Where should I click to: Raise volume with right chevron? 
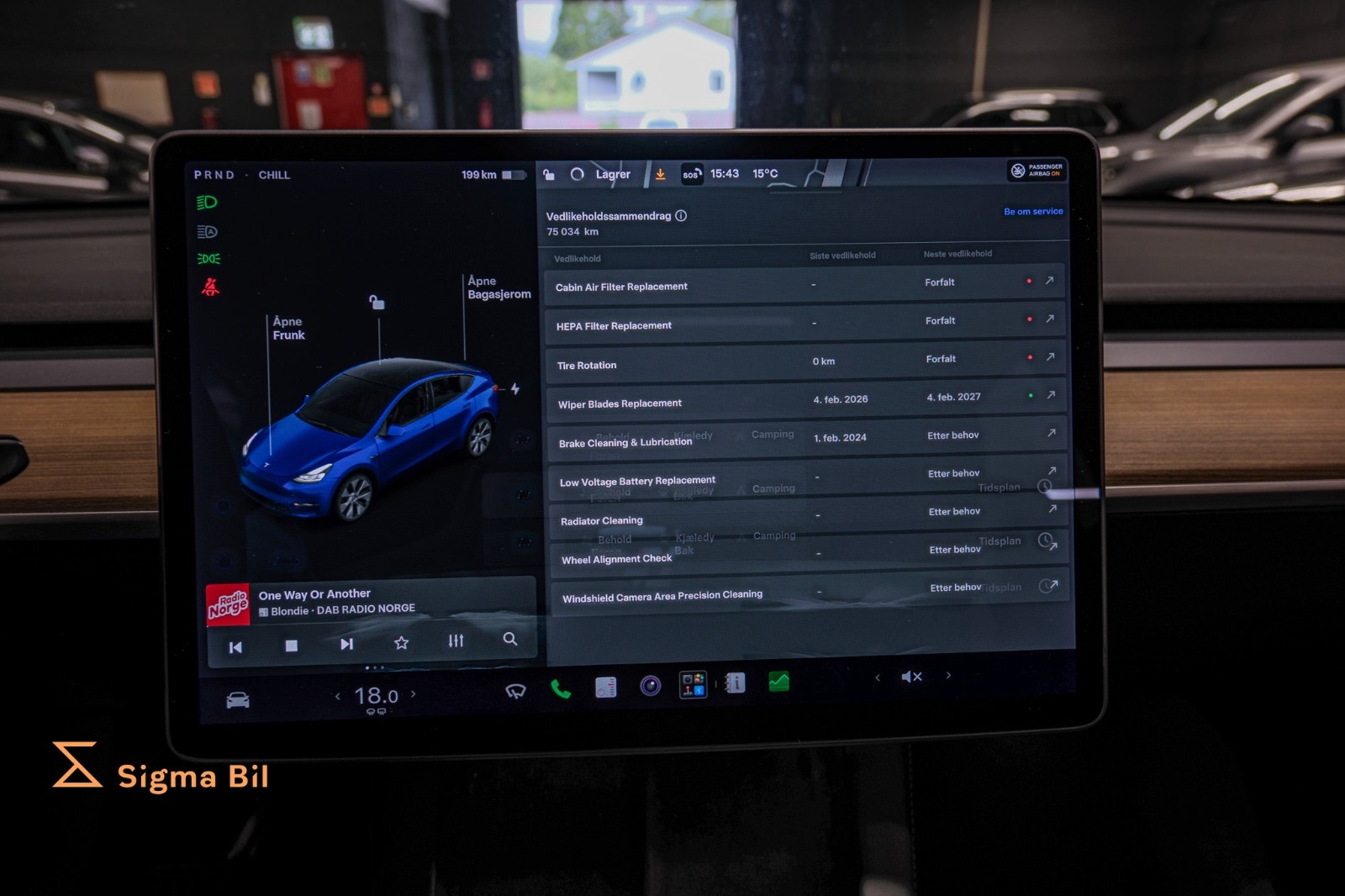click(949, 675)
